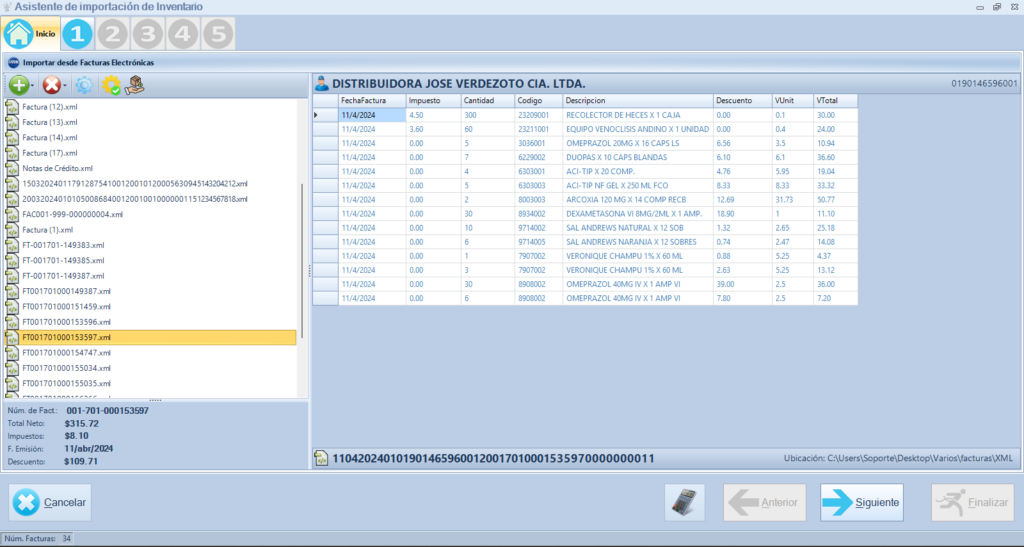
Task: Click XML file icon next to Notas de Crédito.xml
Action: tap(12, 168)
